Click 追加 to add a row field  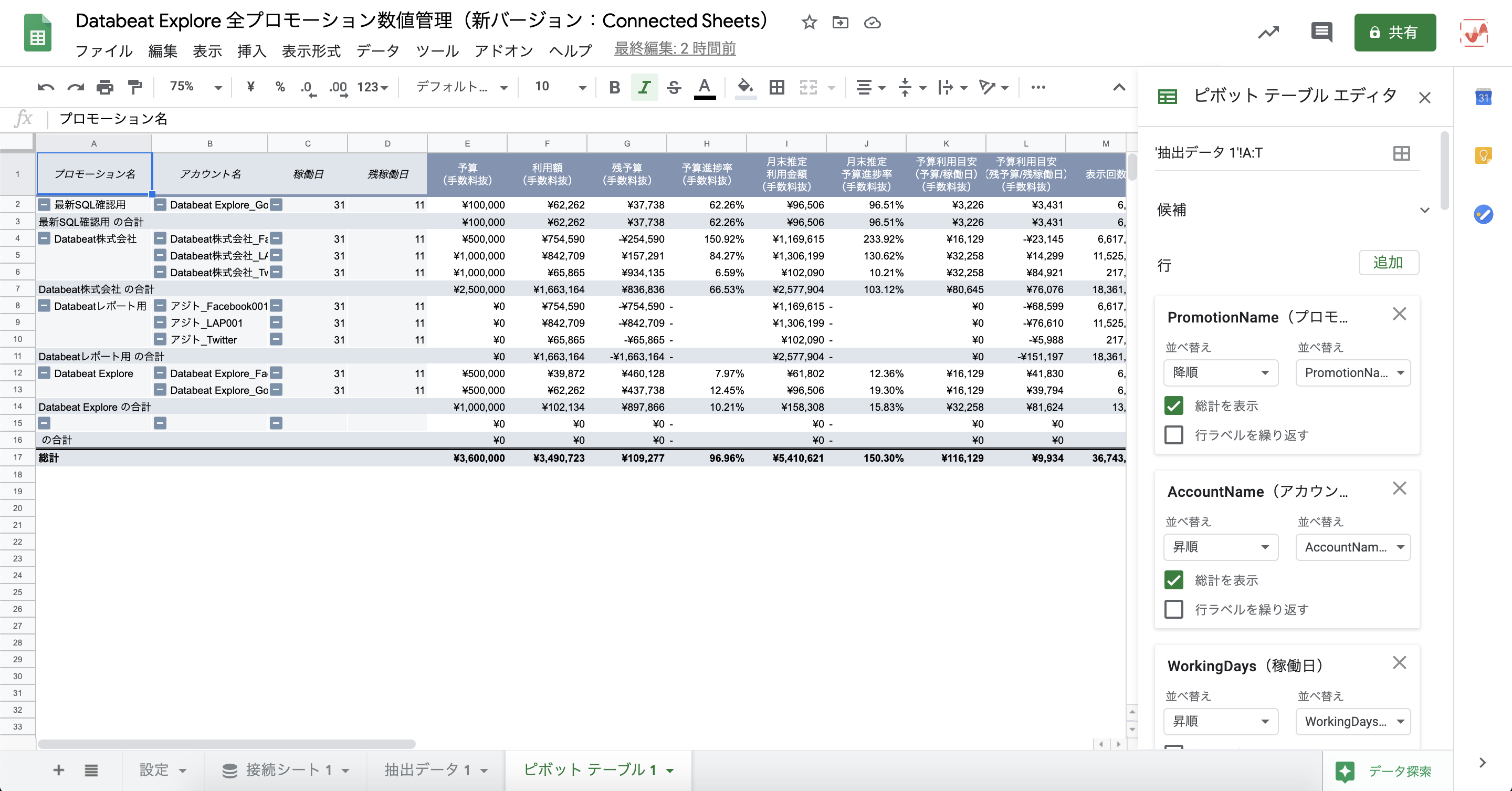point(1388,263)
